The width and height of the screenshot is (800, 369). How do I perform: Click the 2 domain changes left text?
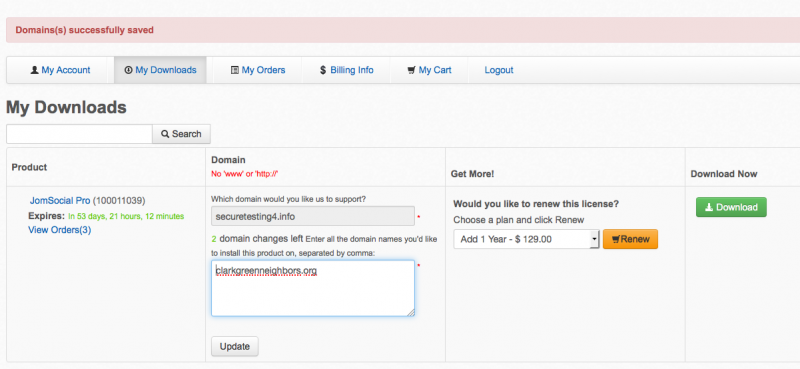pos(257,238)
